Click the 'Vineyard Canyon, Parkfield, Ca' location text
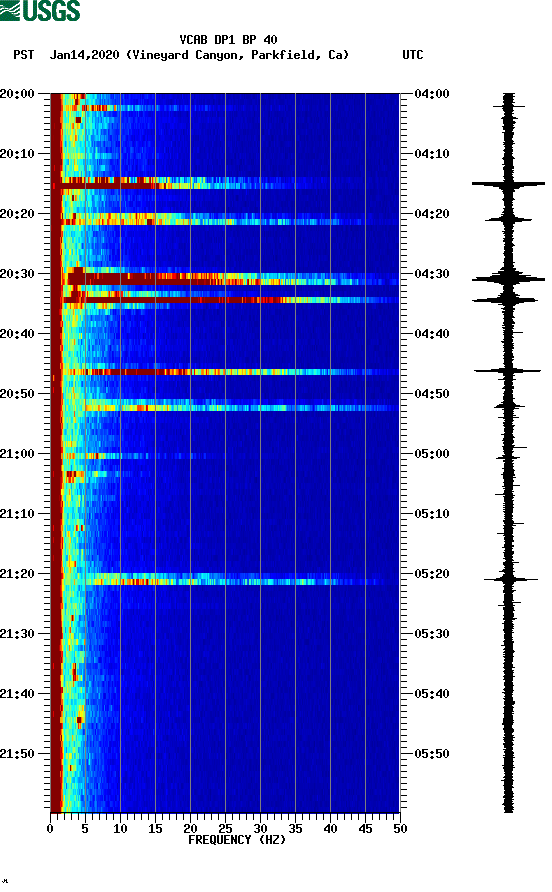552x892 pixels. click(237, 55)
